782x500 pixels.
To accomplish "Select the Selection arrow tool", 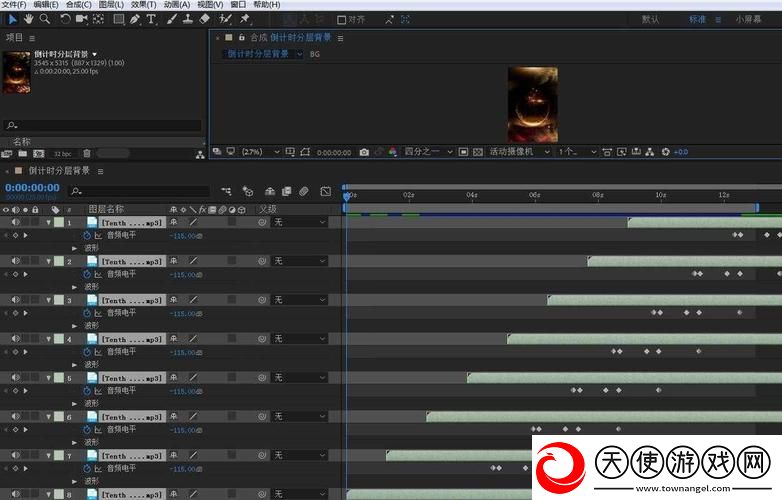I will tap(12, 19).
